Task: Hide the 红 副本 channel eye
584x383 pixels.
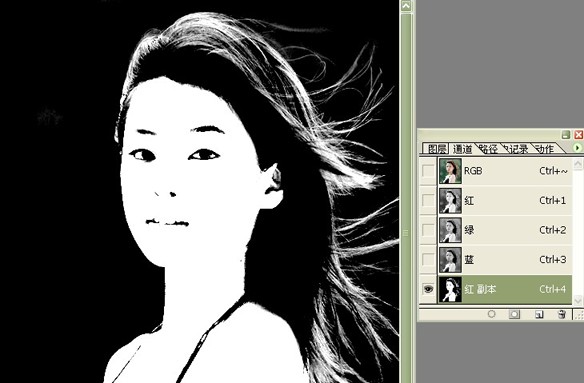Action: point(428,289)
